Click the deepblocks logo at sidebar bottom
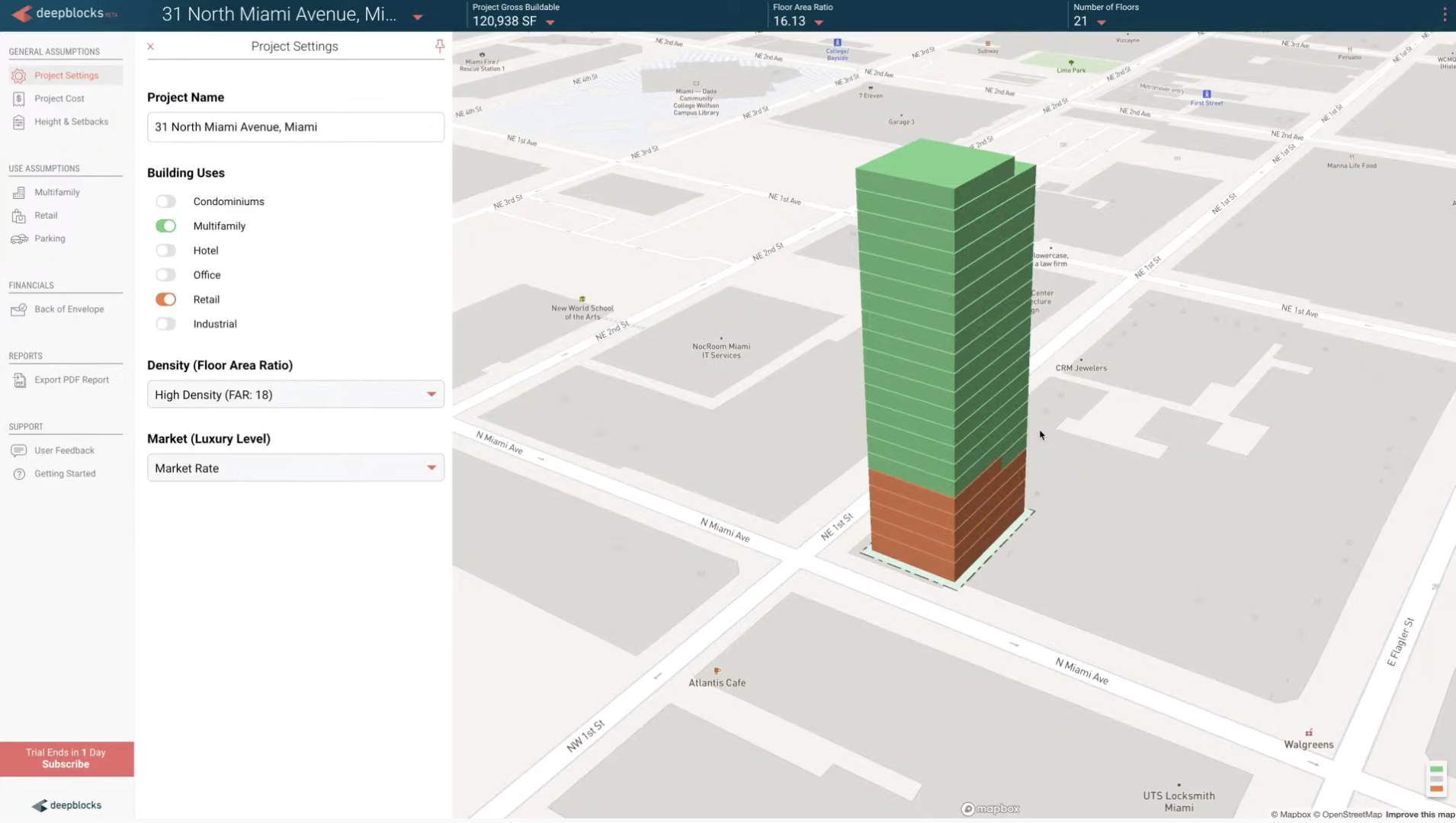The image size is (1456, 823). pos(66,805)
